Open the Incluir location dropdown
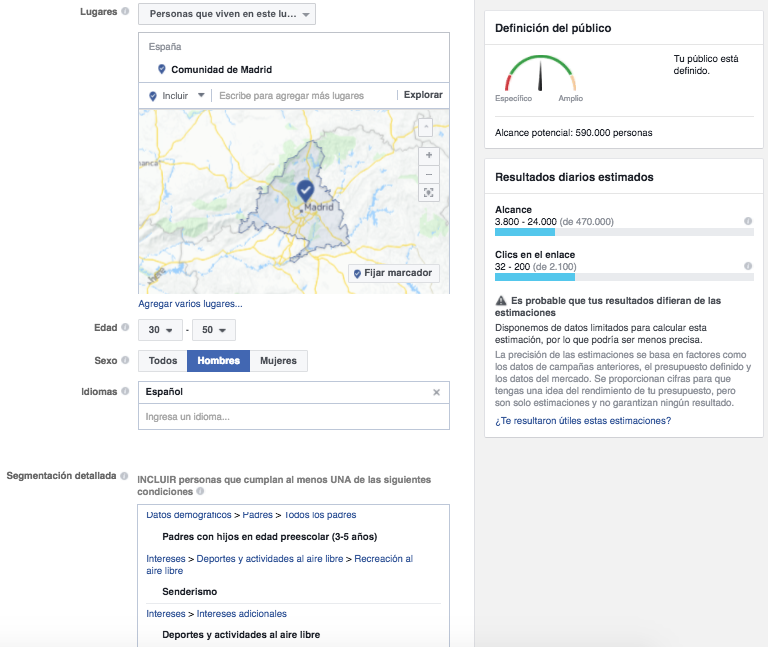The image size is (768, 647). [x=177, y=96]
